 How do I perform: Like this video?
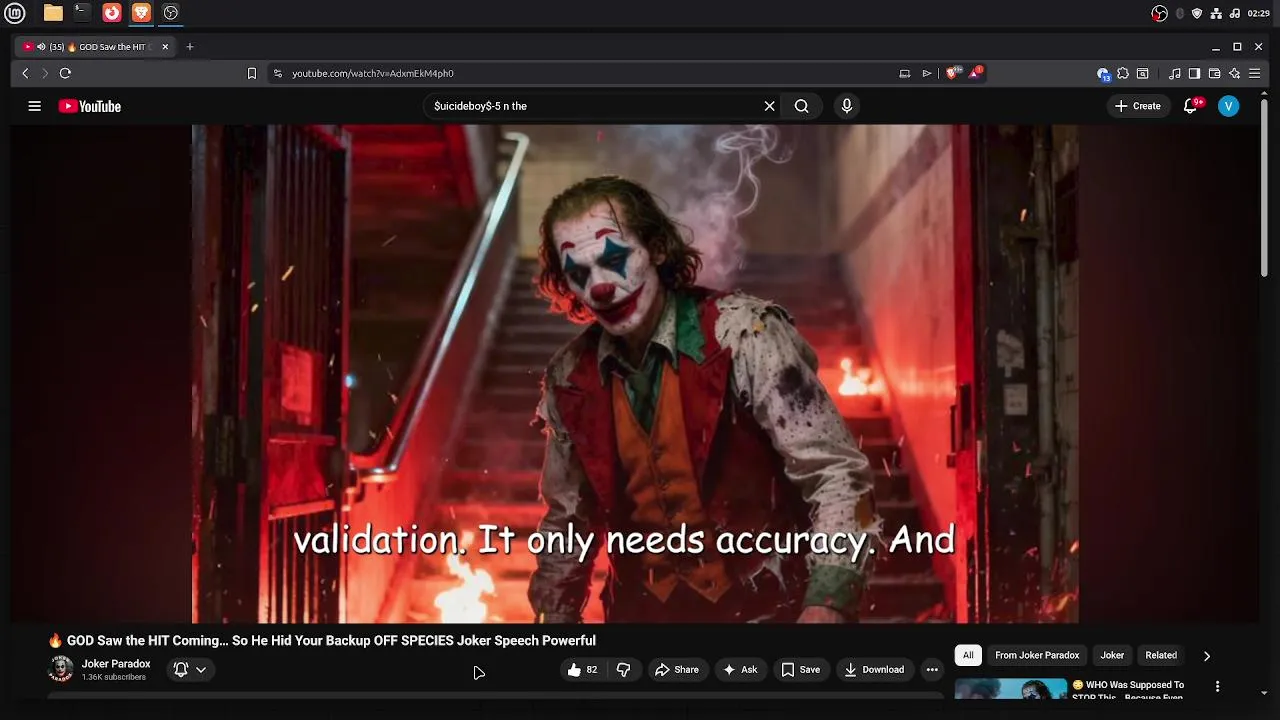coord(582,670)
